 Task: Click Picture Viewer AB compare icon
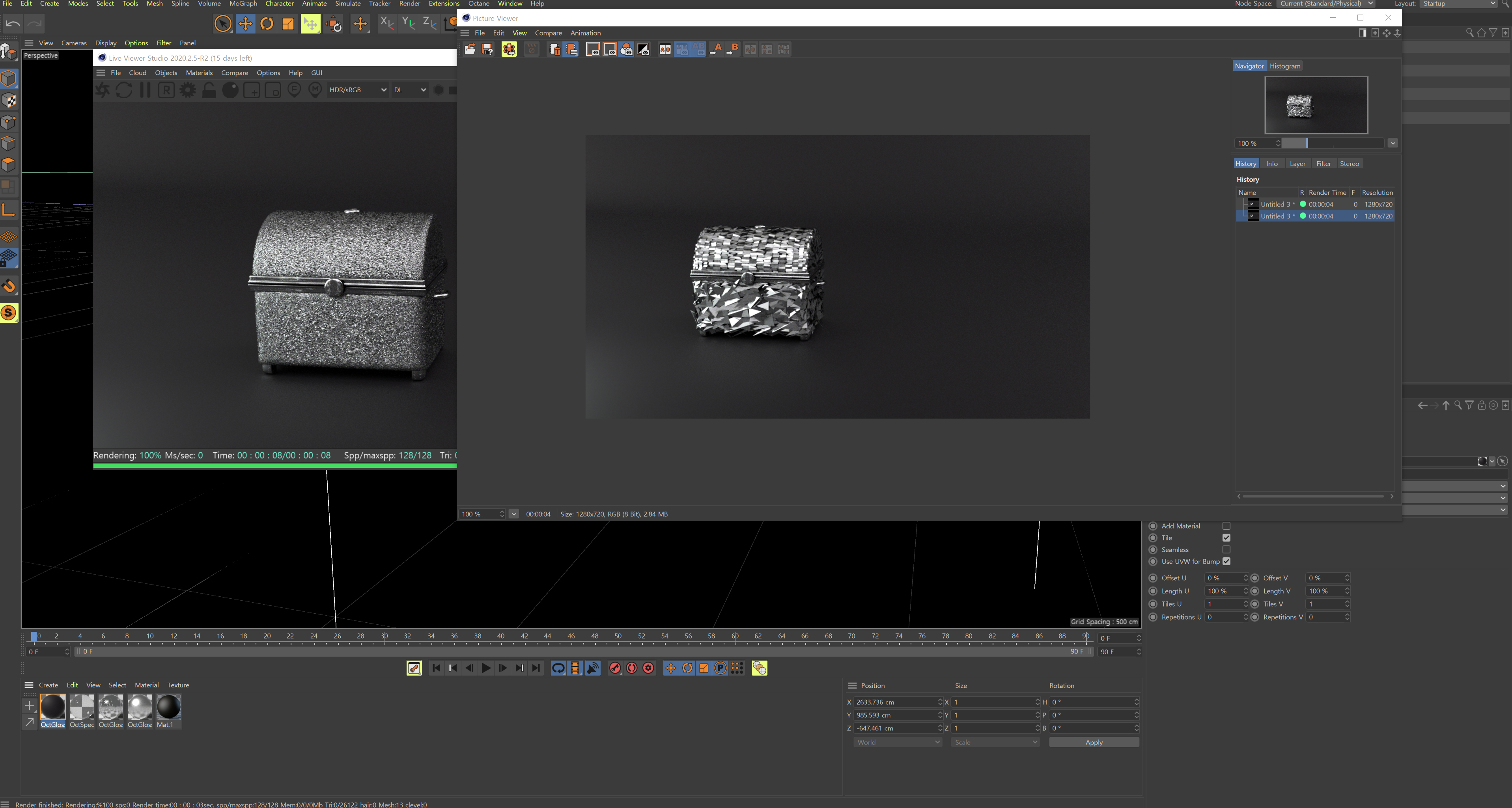(x=665, y=49)
